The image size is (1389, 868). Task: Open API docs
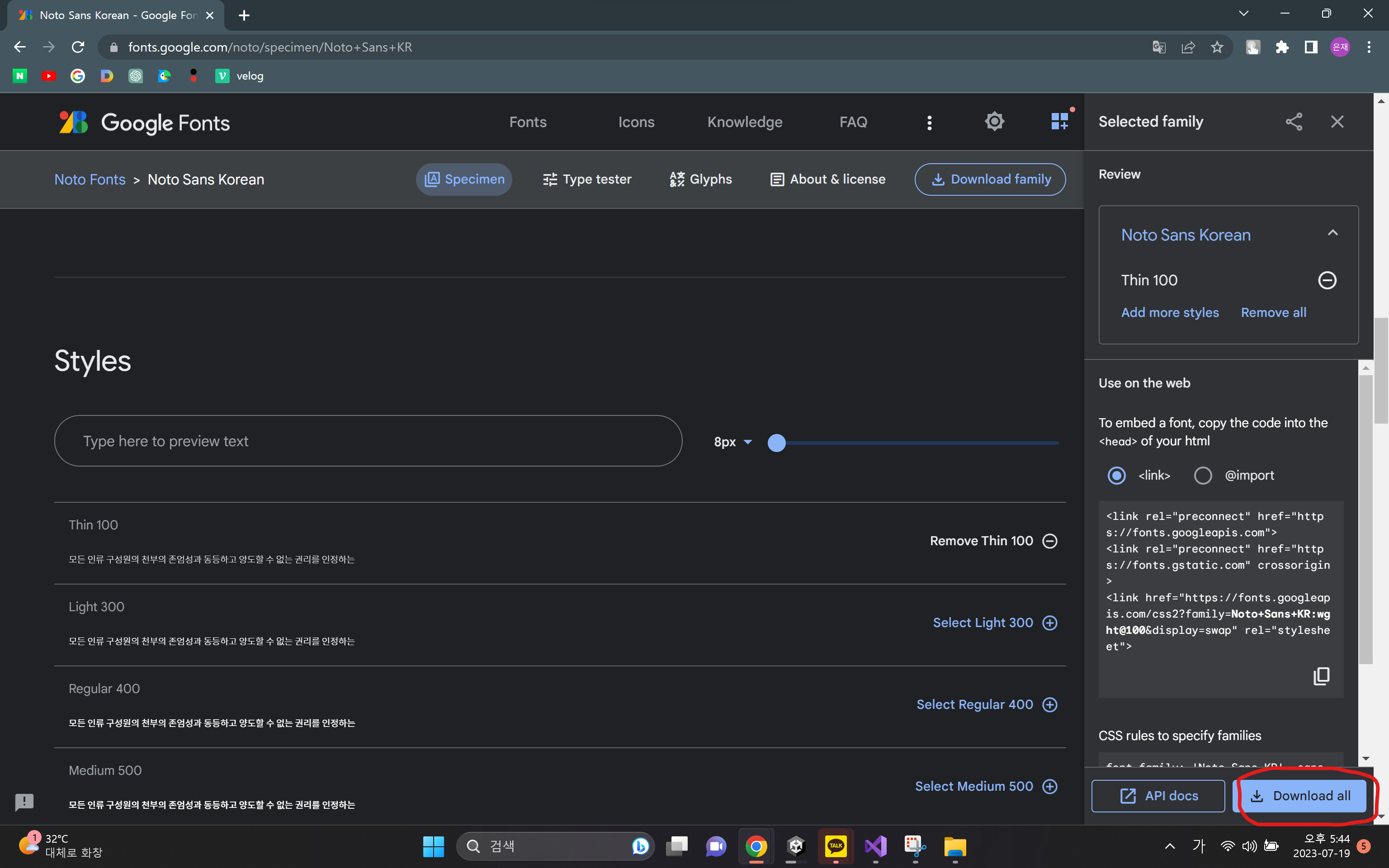pos(1158,796)
